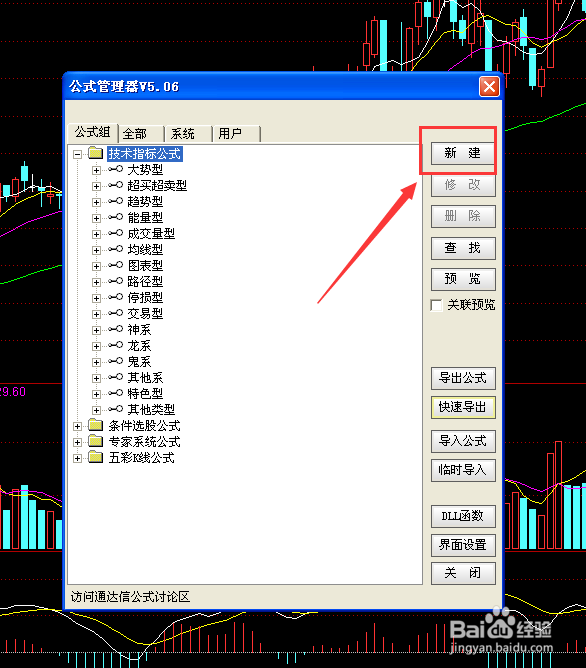Image resolution: width=586 pixels, height=668 pixels.
Task: Expand the 停损型 node
Action: click(96, 298)
